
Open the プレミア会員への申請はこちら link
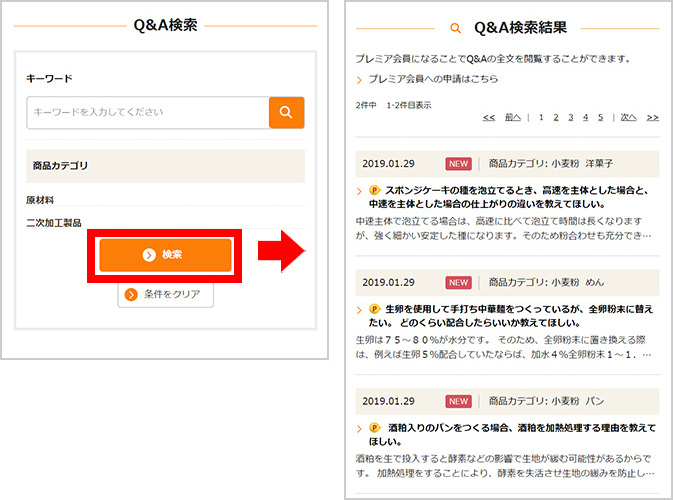pyautogui.click(x=432, y=79)
